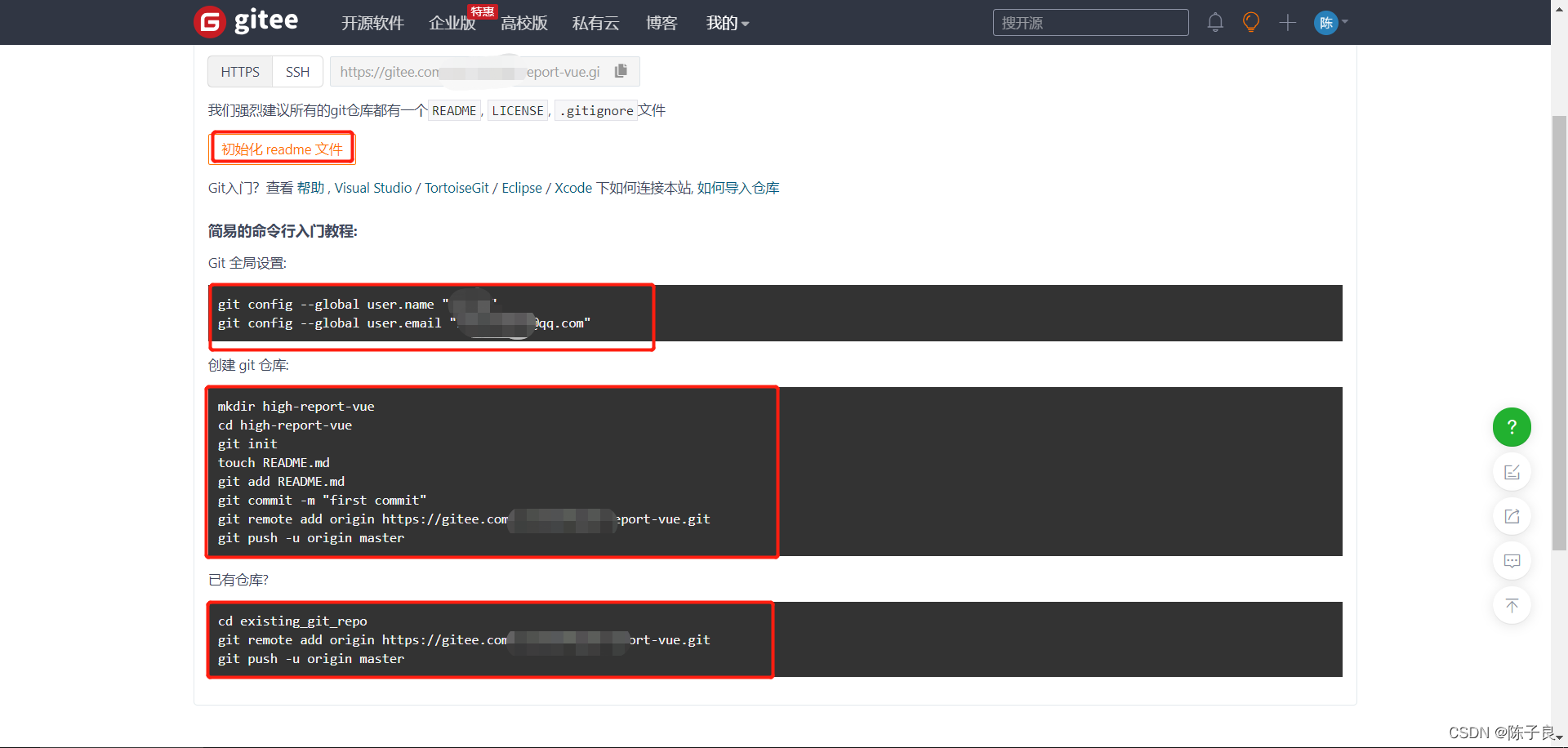This screenshot has height=748, width=1568.
Task: Open 高校版 menu item
Action: click(x=524, y=23)
